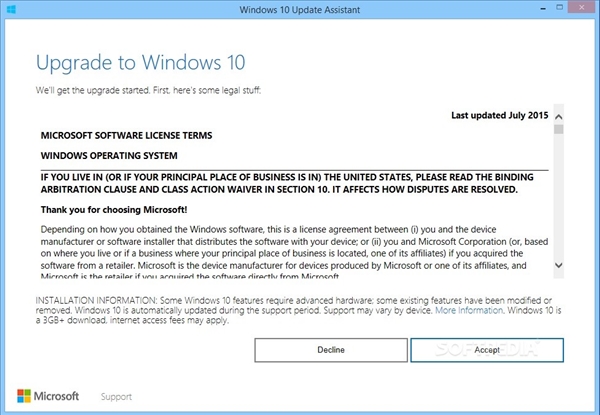
Task: Click the binding arbitration clause paragraph
Action: (x=287, y=183)
